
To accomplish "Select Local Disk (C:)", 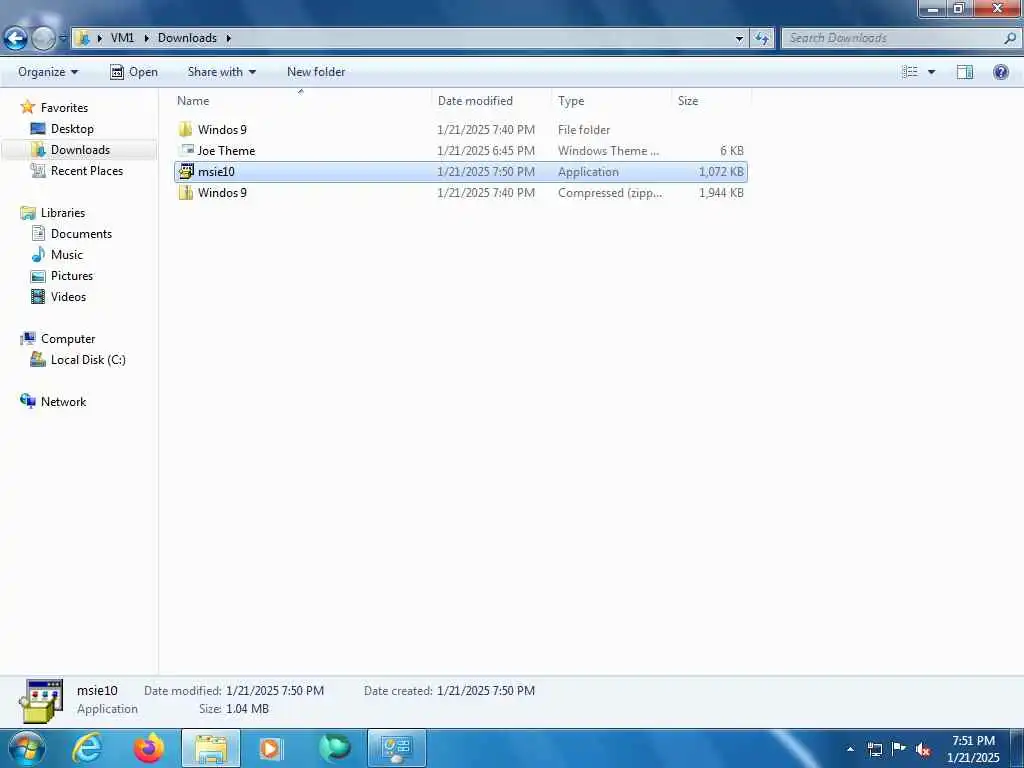I will 88,360.
